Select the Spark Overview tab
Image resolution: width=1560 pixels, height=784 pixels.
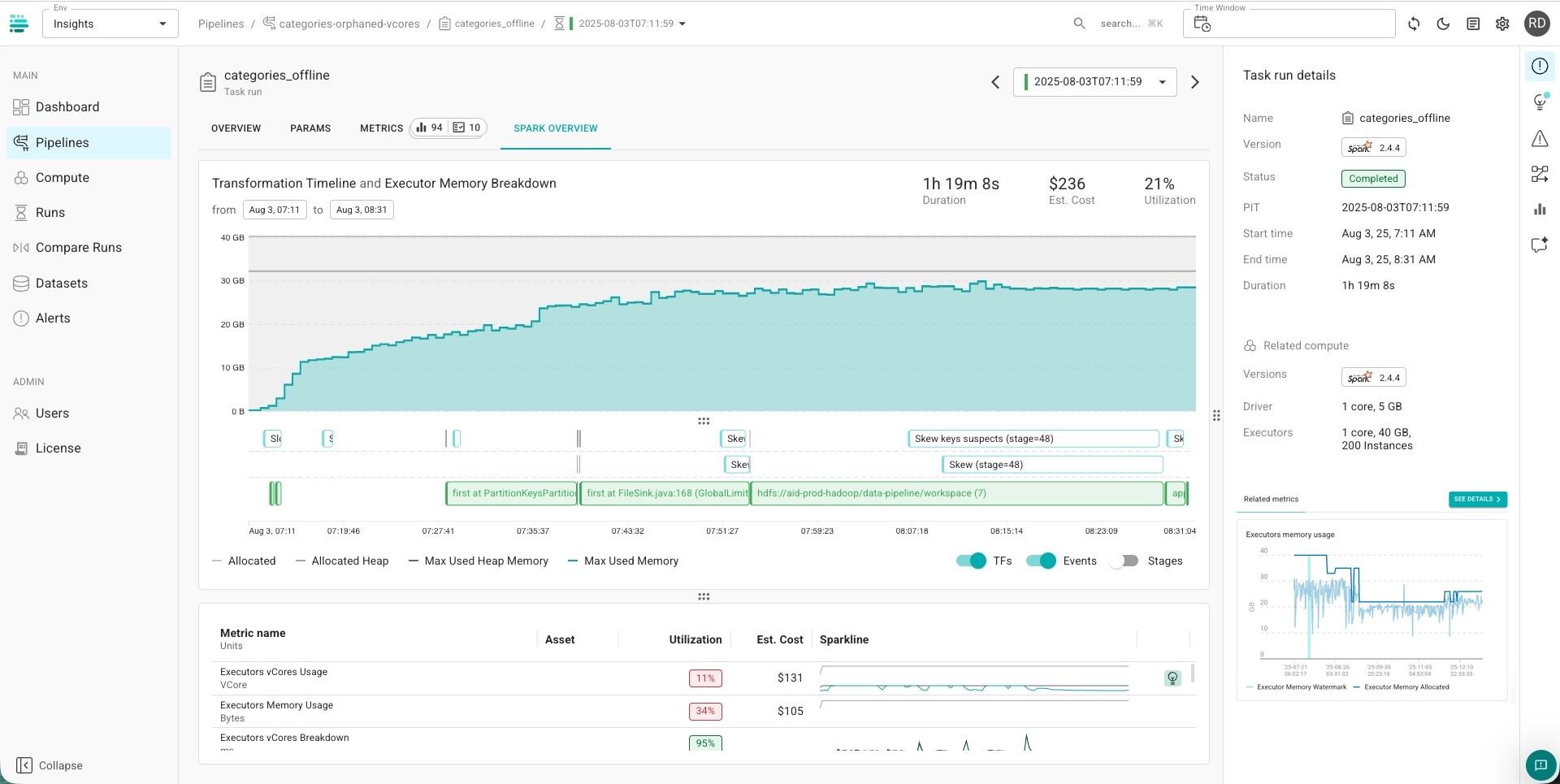[x=556, y=128]
